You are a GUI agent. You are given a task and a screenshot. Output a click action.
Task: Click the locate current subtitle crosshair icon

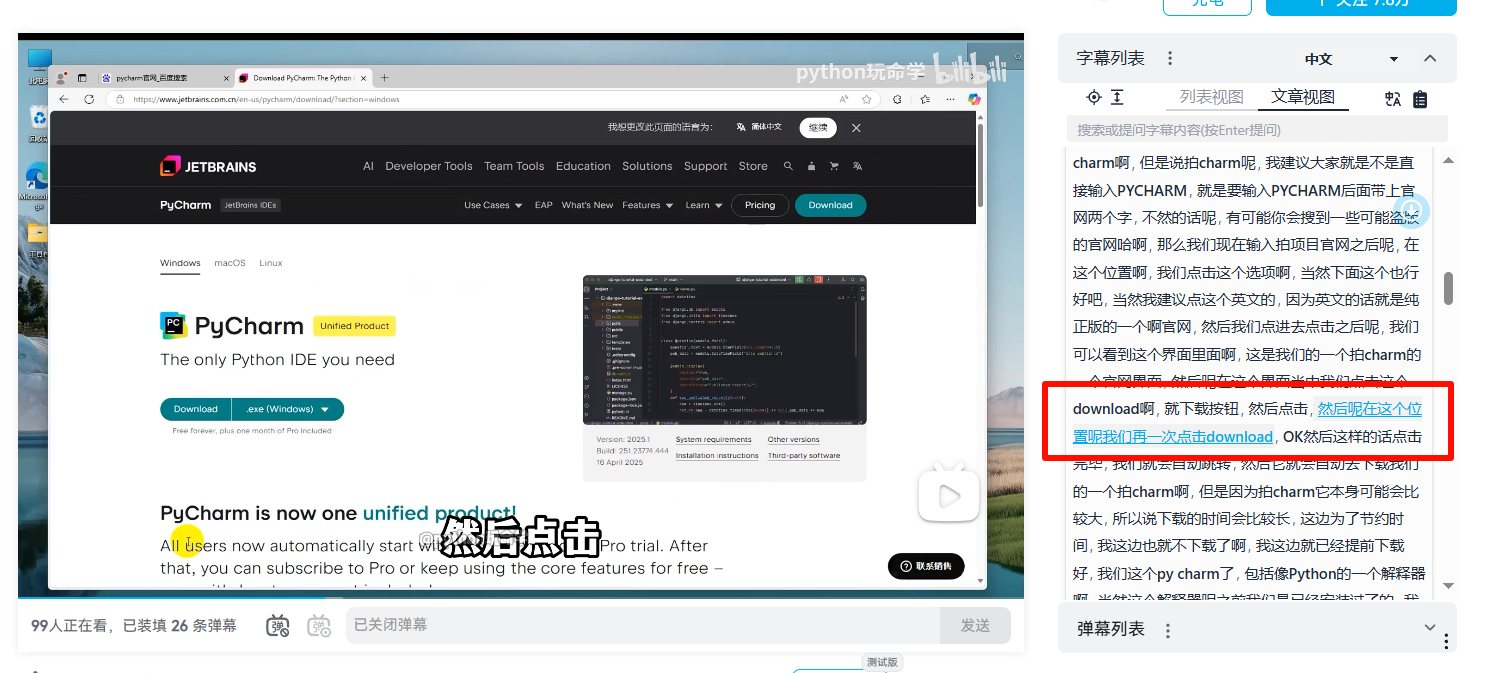(1094, 97)
